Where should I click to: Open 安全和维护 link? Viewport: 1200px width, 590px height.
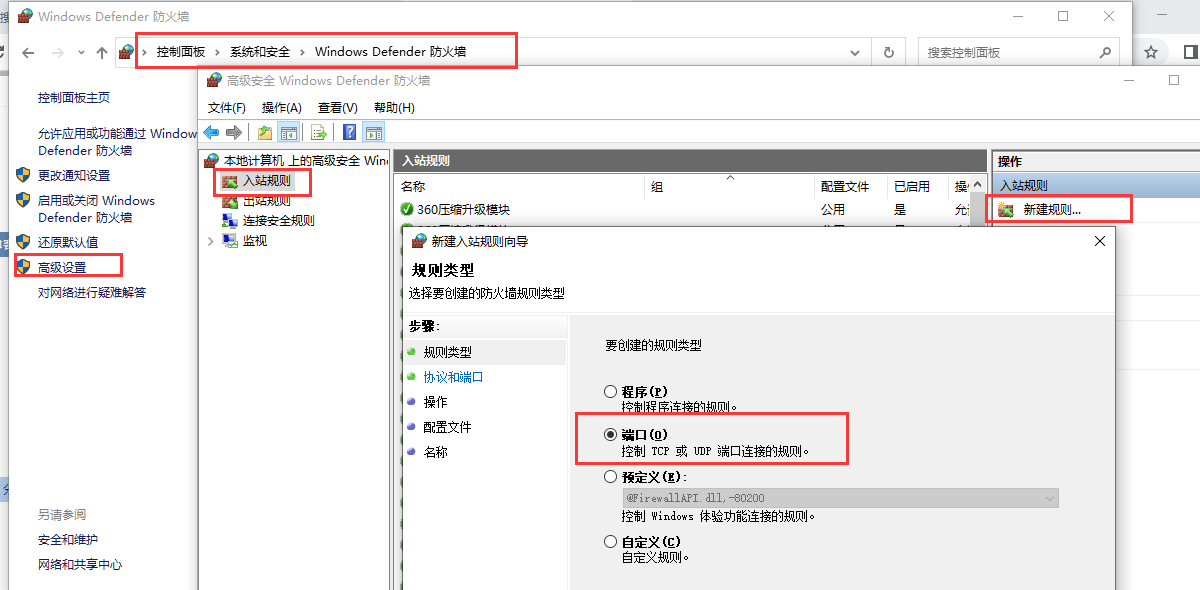pyautogui.click(x=68, y=539)
